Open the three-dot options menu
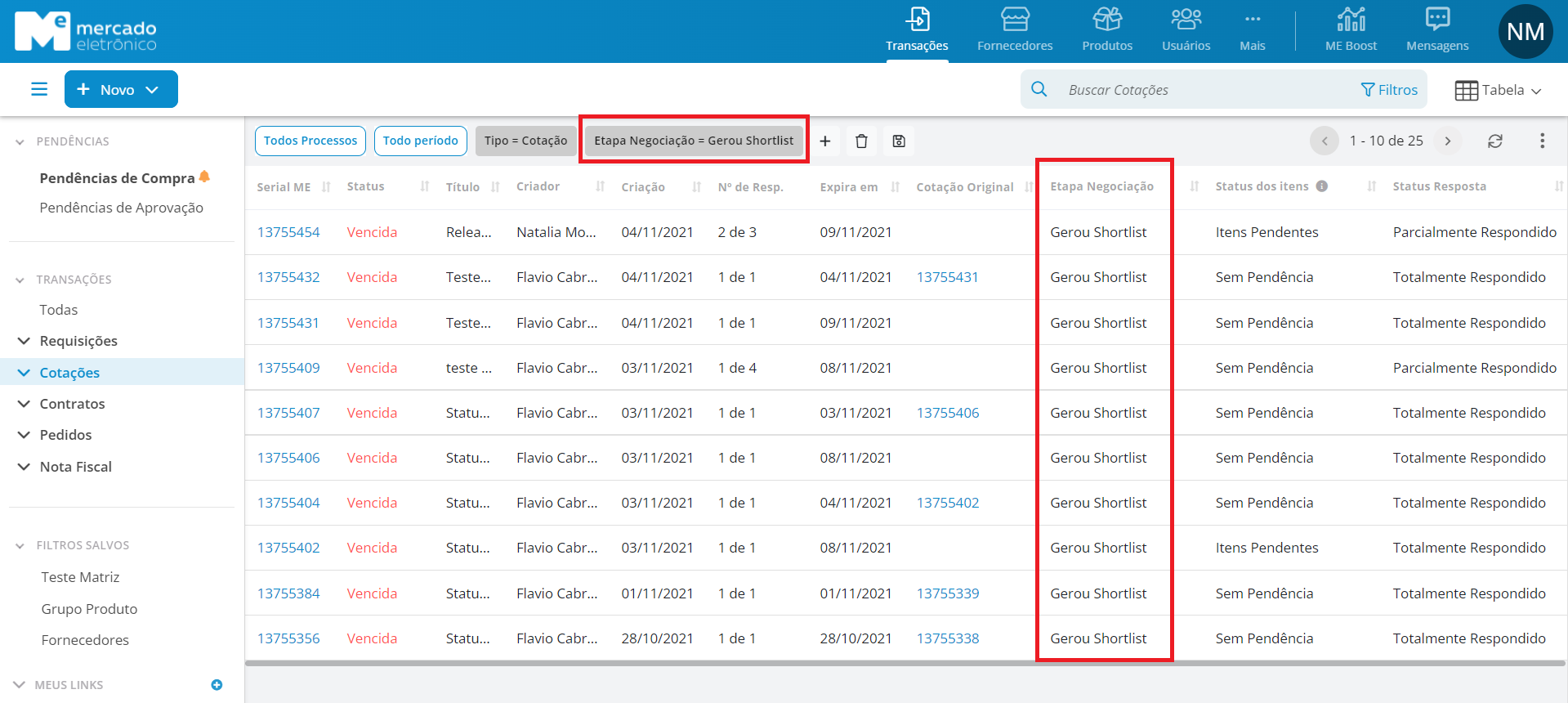This screenshot has width=1568, height=703. [x=1542, y=141]
